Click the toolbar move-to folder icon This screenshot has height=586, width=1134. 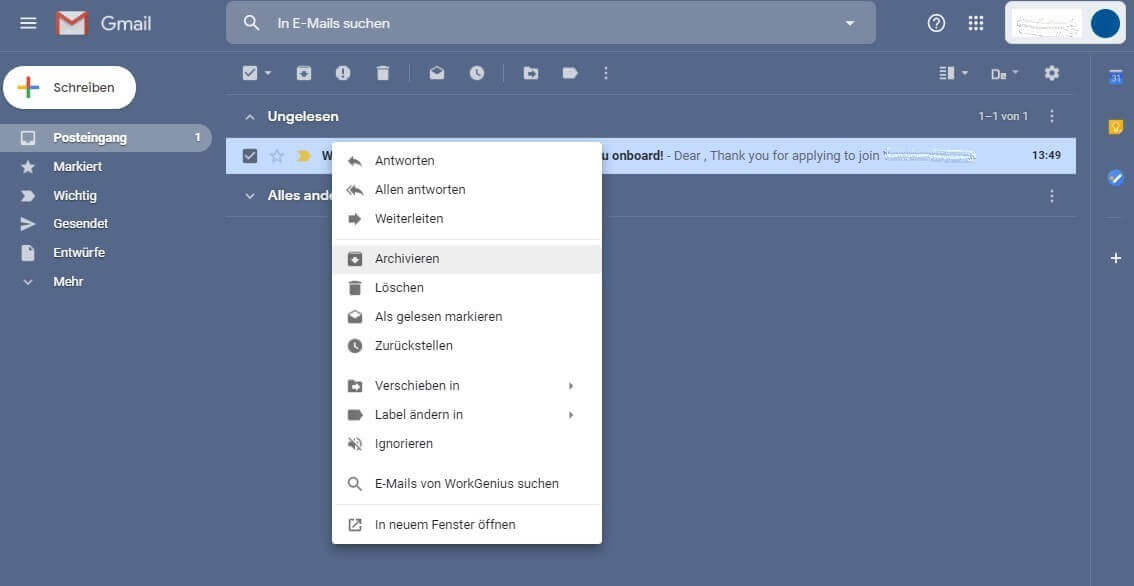531,73
